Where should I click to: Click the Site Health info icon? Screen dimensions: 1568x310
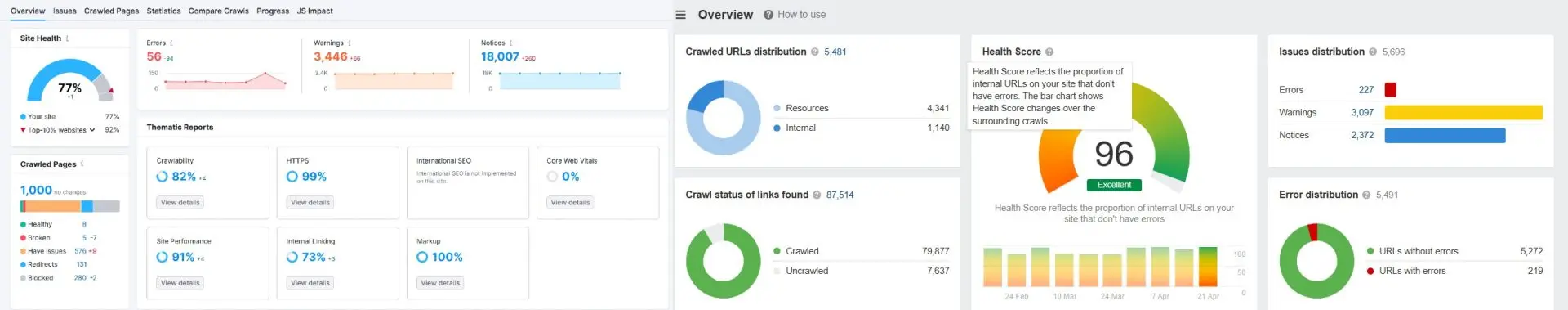coord(67,38)
